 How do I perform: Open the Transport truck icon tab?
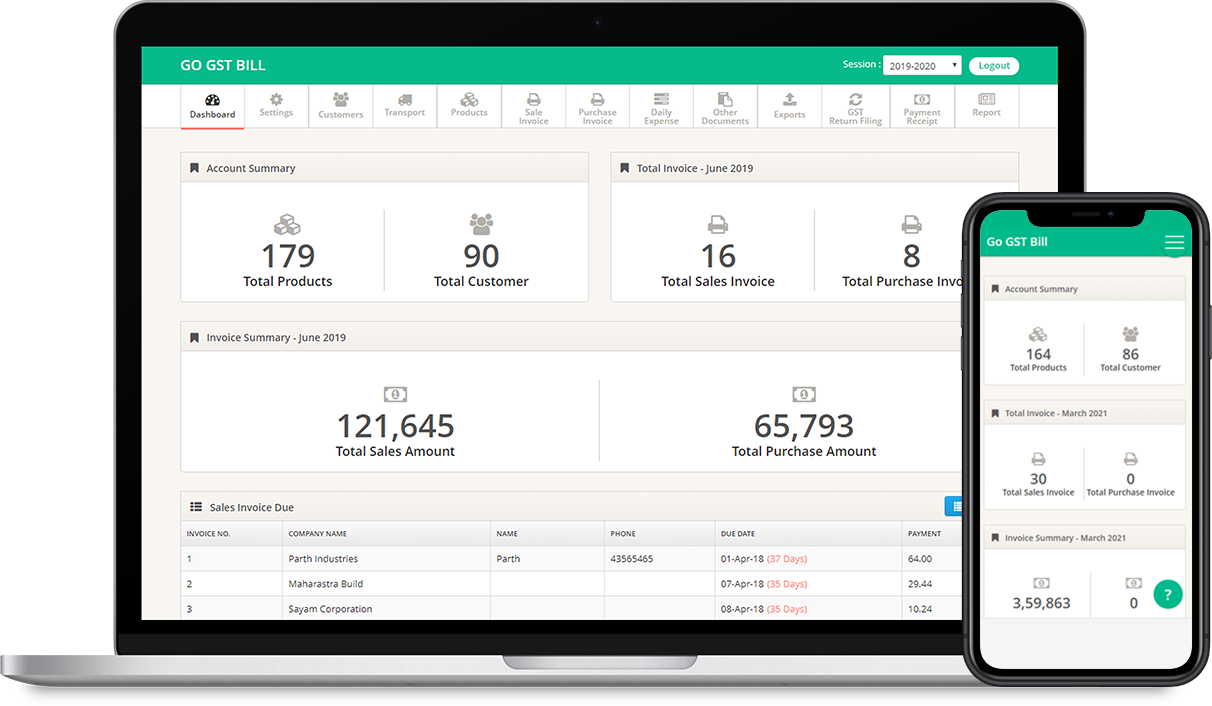[404, 106]
